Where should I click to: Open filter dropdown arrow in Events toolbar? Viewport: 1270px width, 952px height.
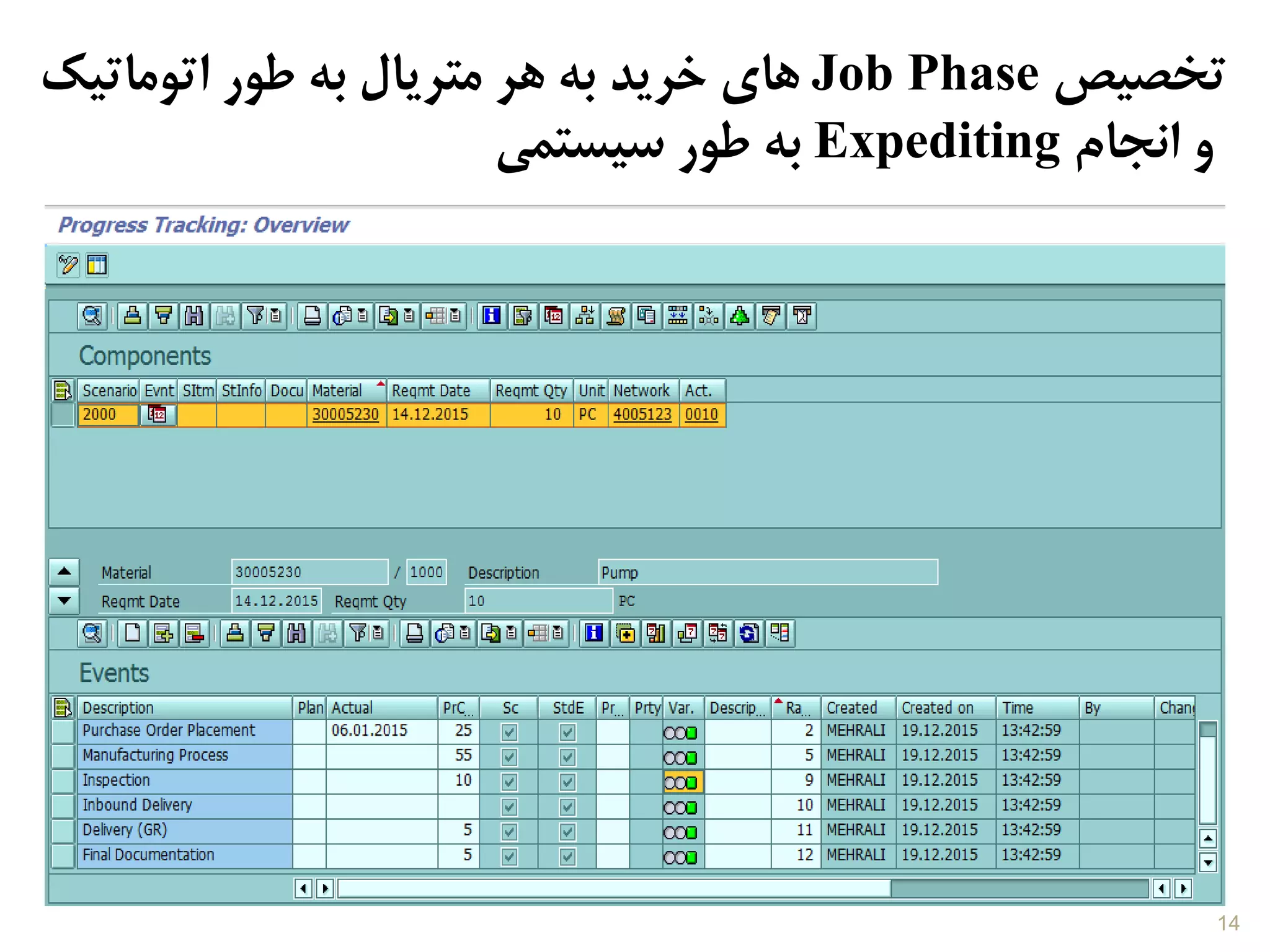tap(378, 633)
